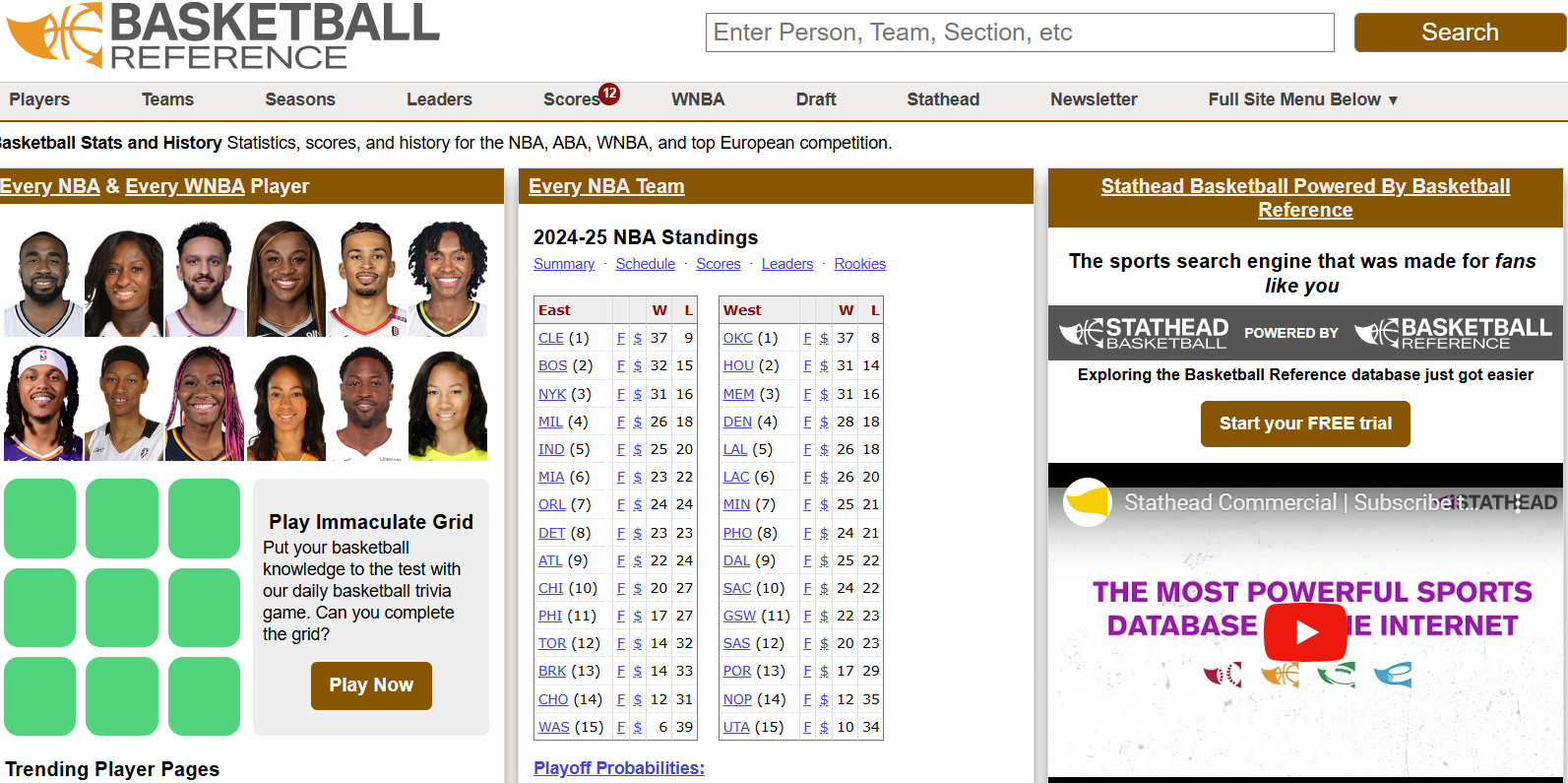The height and width of the screenshot is (783, 1568).
Task: Click the $ contracts link for SAS
Action: pos(824,643)
